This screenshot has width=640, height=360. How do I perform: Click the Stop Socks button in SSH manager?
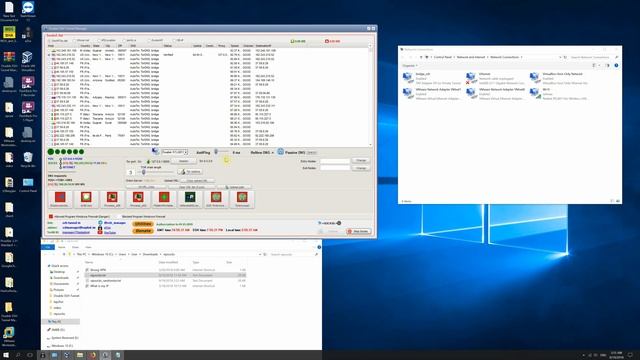point(359,231)
